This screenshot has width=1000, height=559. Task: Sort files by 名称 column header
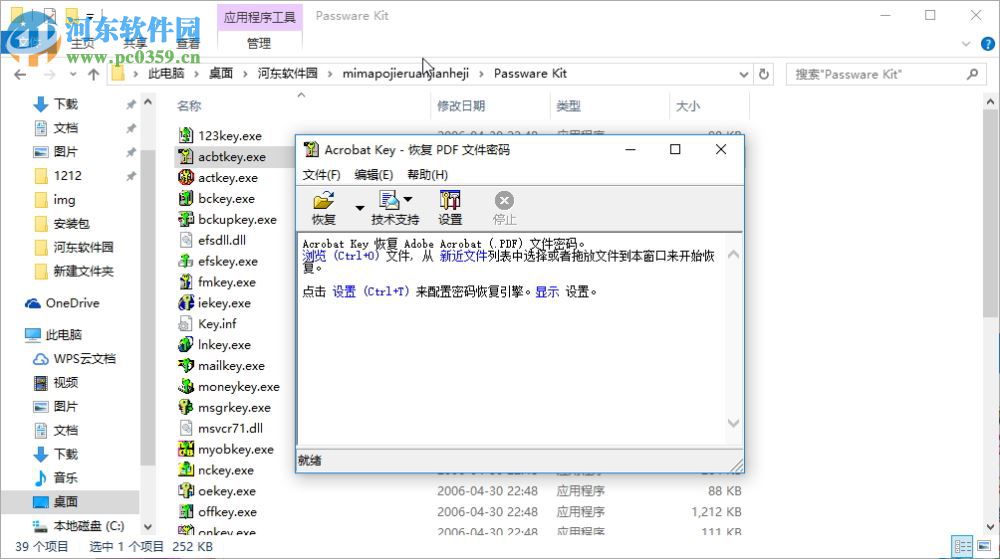click(189, 106)
